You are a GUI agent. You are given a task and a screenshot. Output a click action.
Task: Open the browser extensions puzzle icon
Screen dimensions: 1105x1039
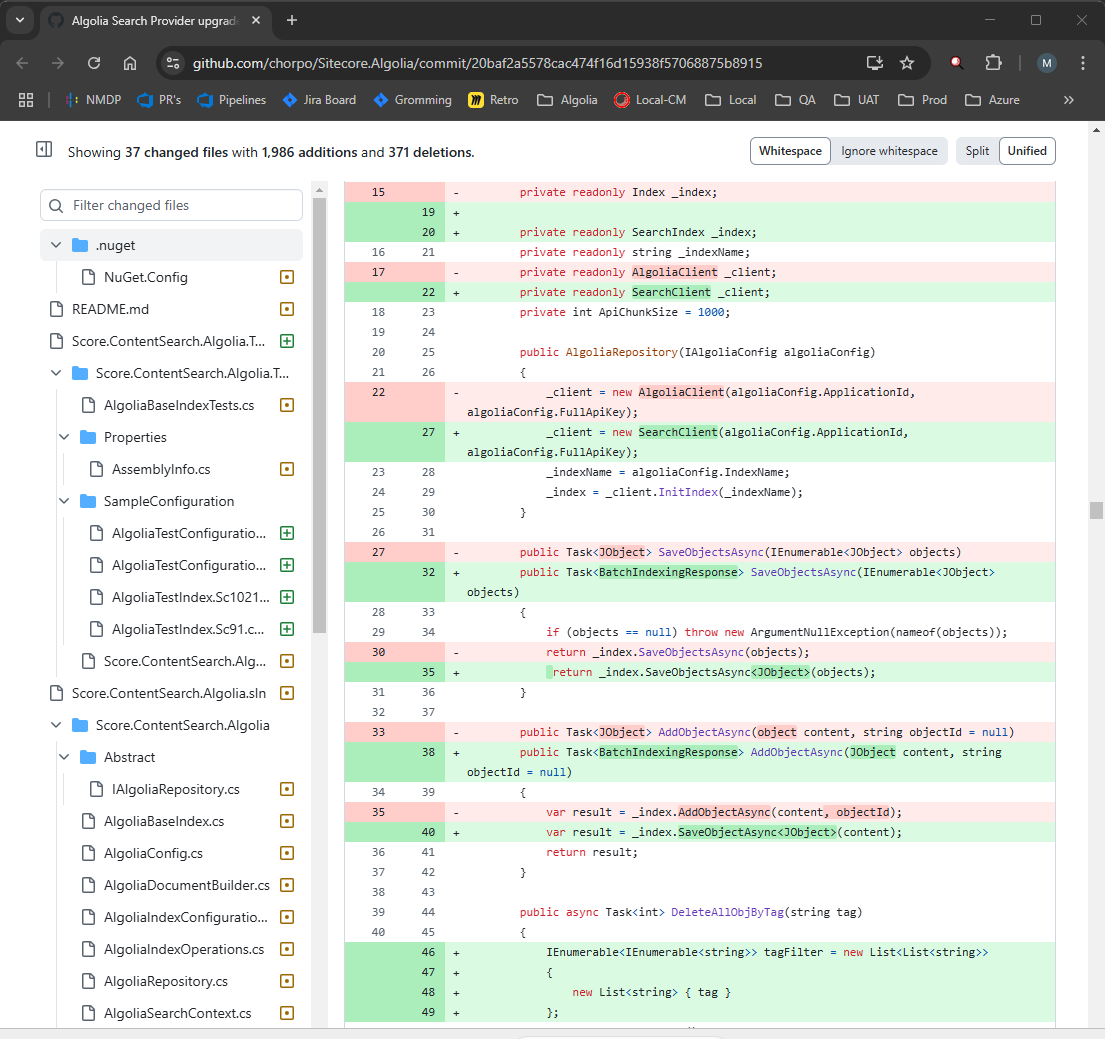pyautogui.click(x=993, y=63)
